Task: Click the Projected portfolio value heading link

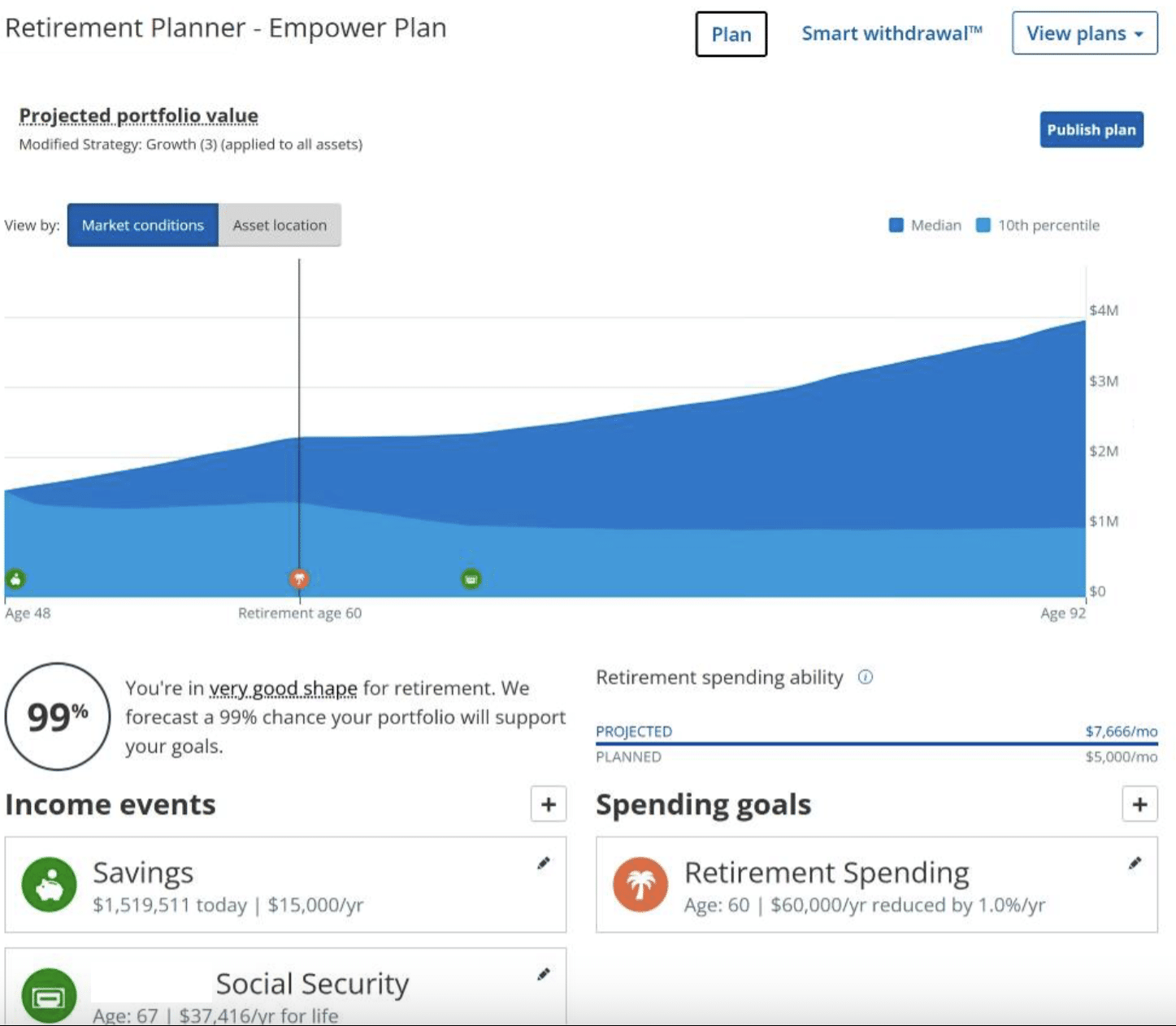Action: (139, 116)
